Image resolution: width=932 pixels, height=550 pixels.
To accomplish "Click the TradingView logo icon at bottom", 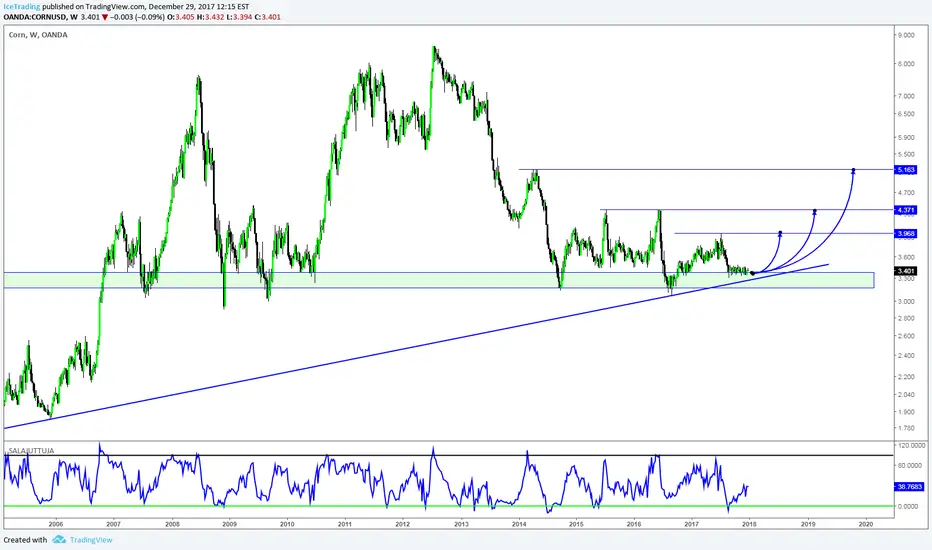I will tap(59, 540).
